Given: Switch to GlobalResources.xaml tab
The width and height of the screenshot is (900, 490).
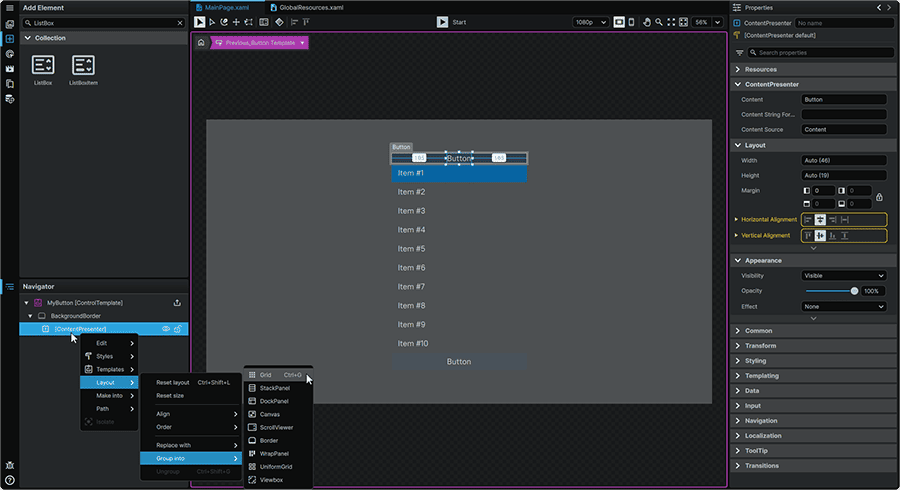Looking at the screenshot, I should click(x=307, y=7).
